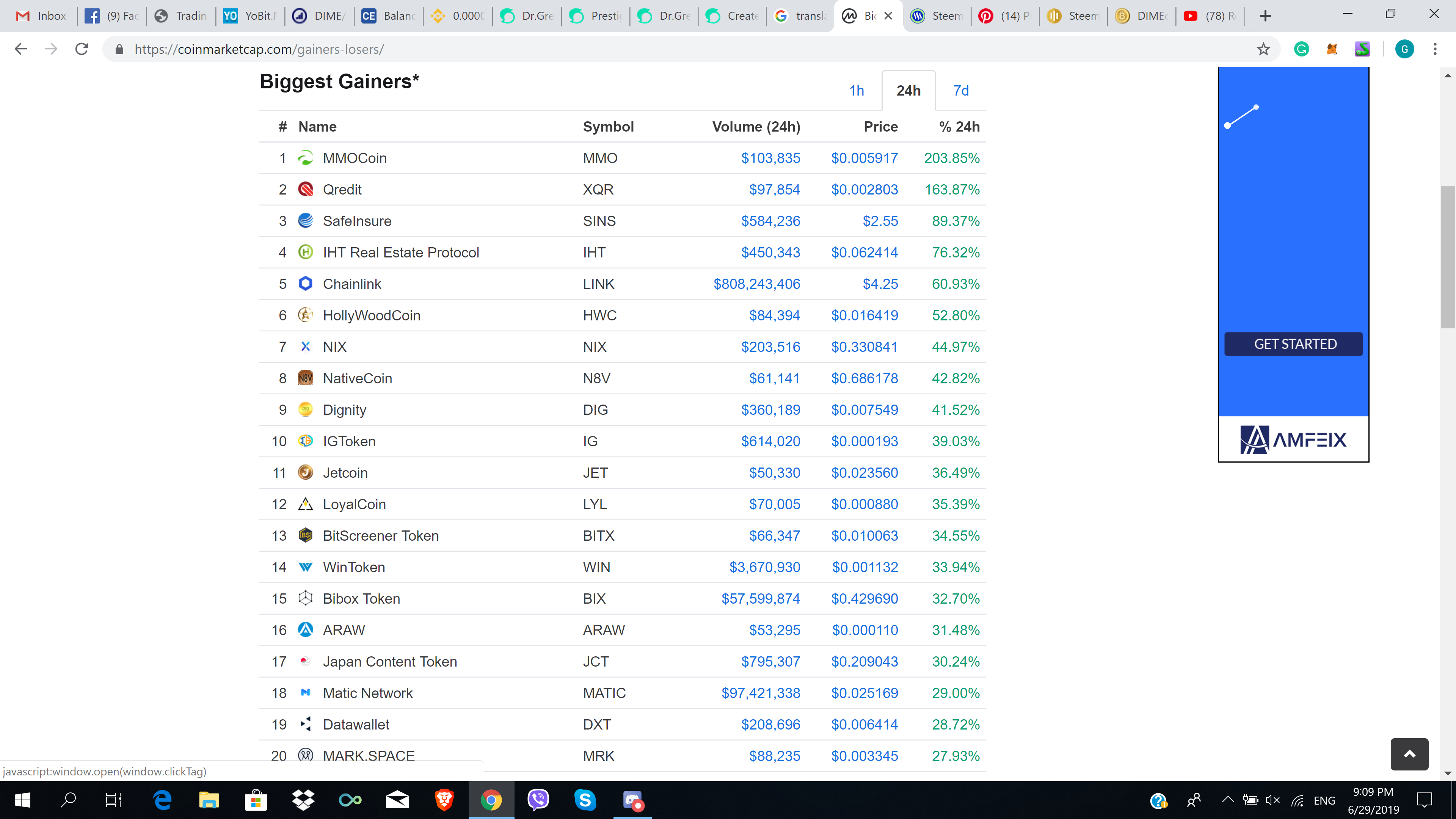Open the Matic Network link
Image resolution: width=1456 pixels, height=819 pixels.
tap(367, 693)
